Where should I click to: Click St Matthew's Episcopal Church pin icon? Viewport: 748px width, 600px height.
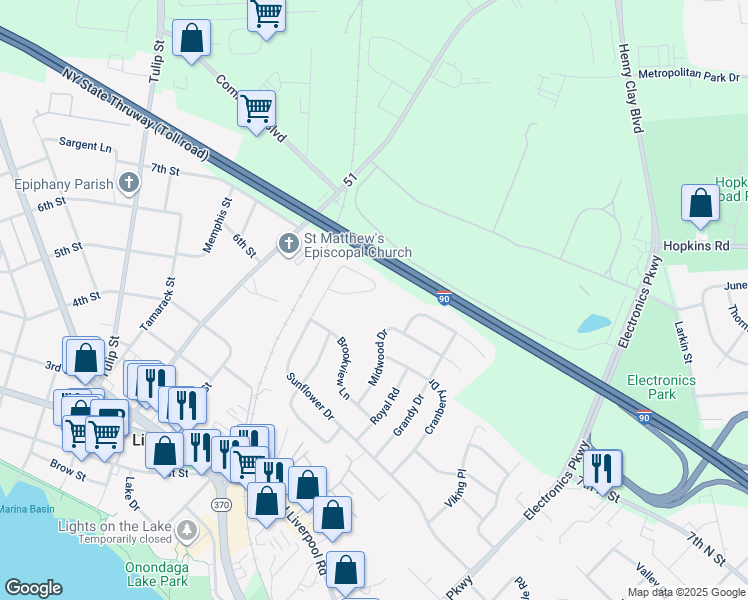pos(289,244)
